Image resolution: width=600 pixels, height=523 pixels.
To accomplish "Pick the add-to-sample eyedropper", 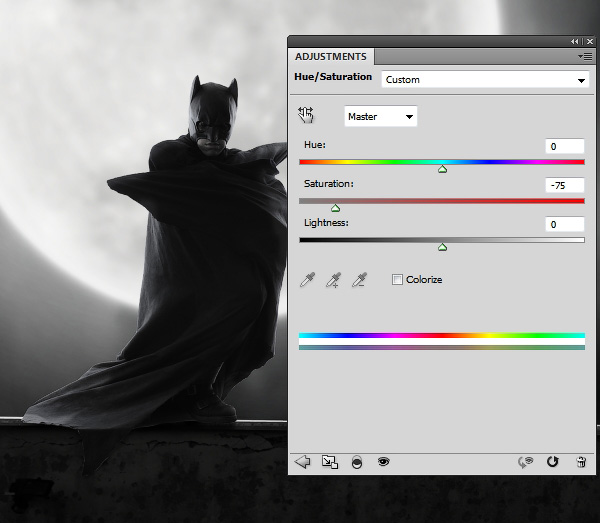I will [x=333, y=280].
